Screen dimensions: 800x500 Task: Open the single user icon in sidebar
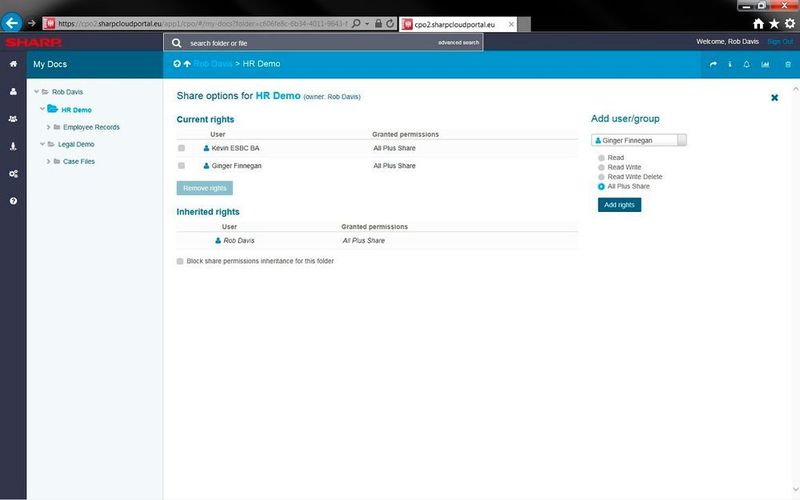13,91
